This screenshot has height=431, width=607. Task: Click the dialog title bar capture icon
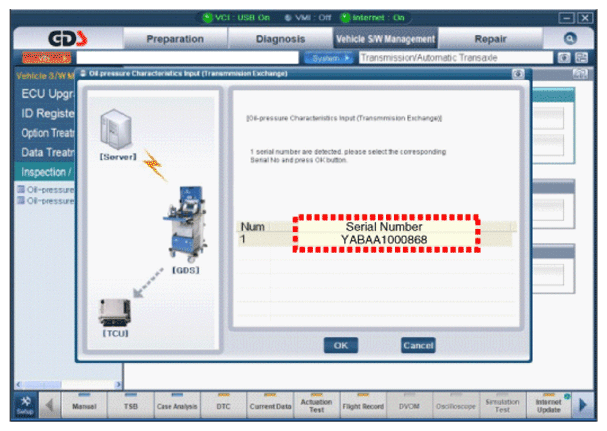tap(518, 74)
